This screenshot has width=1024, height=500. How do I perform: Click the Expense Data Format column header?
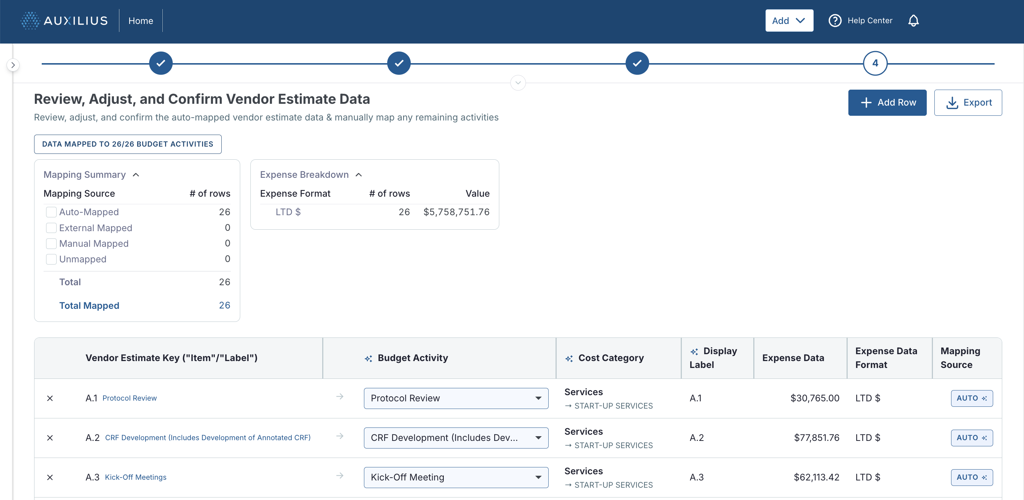[x=885, y=358]
